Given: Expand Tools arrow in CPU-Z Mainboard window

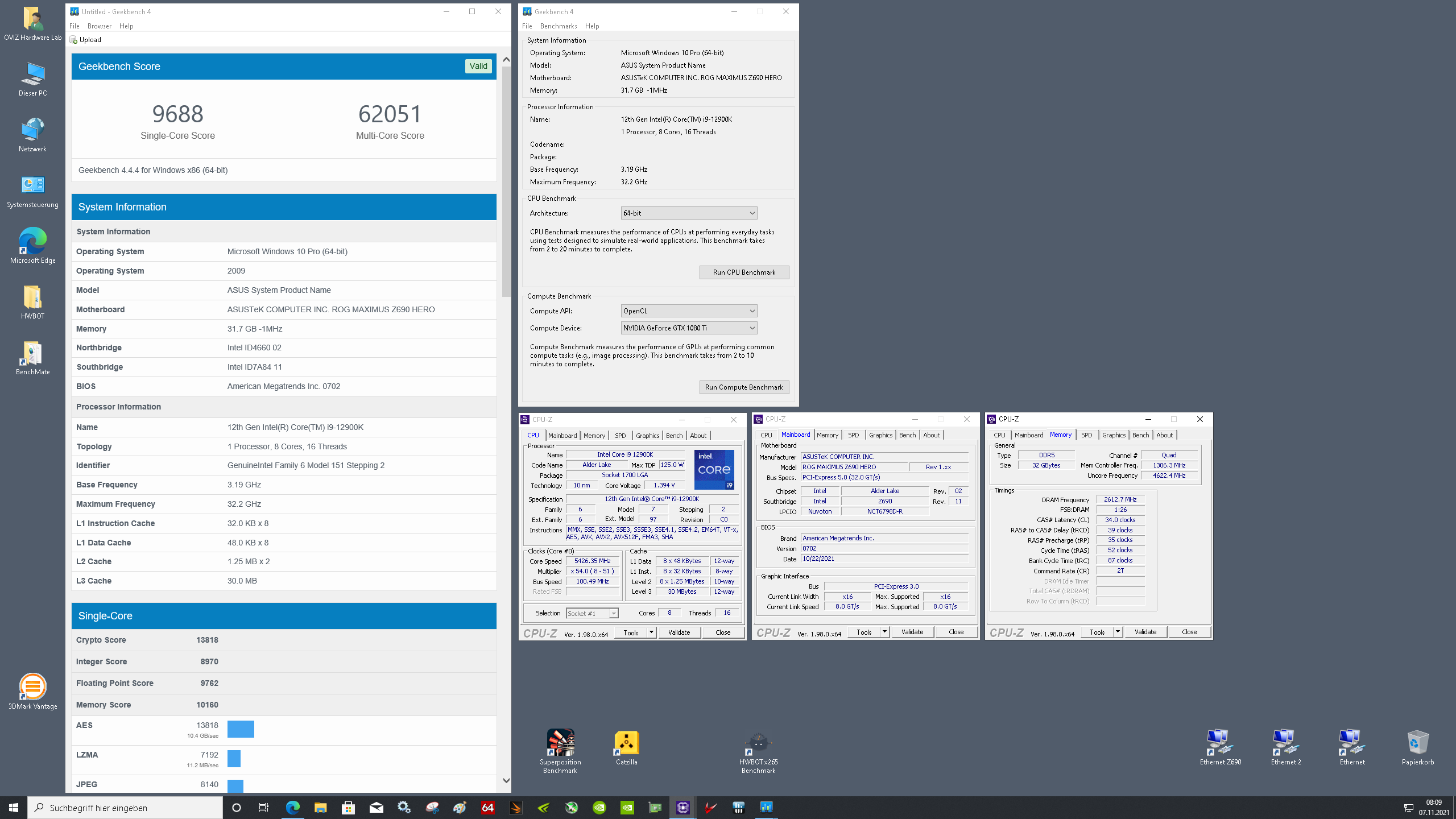Looking at the screenshot, I should tap(884, 632).
